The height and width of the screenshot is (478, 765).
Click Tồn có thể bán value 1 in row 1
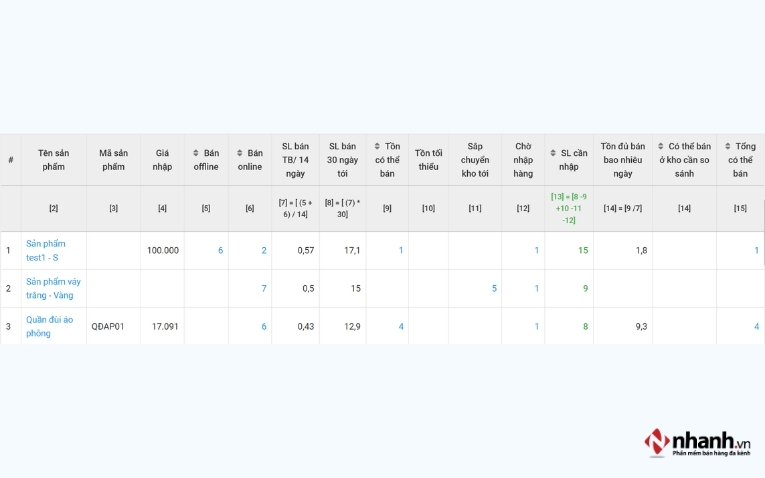pyautogui.click(x=401, y=251)
